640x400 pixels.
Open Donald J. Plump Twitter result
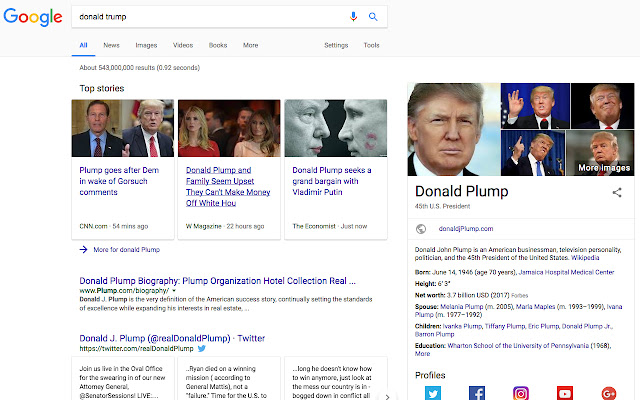[x=172, y=338]
